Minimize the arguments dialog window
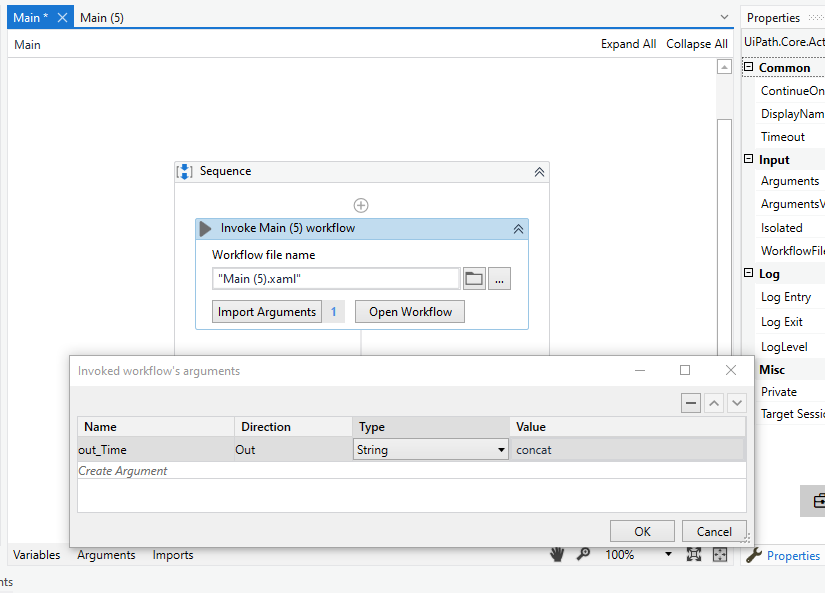Viewport: 825px width, 593px height. click(x=640, y=370)
